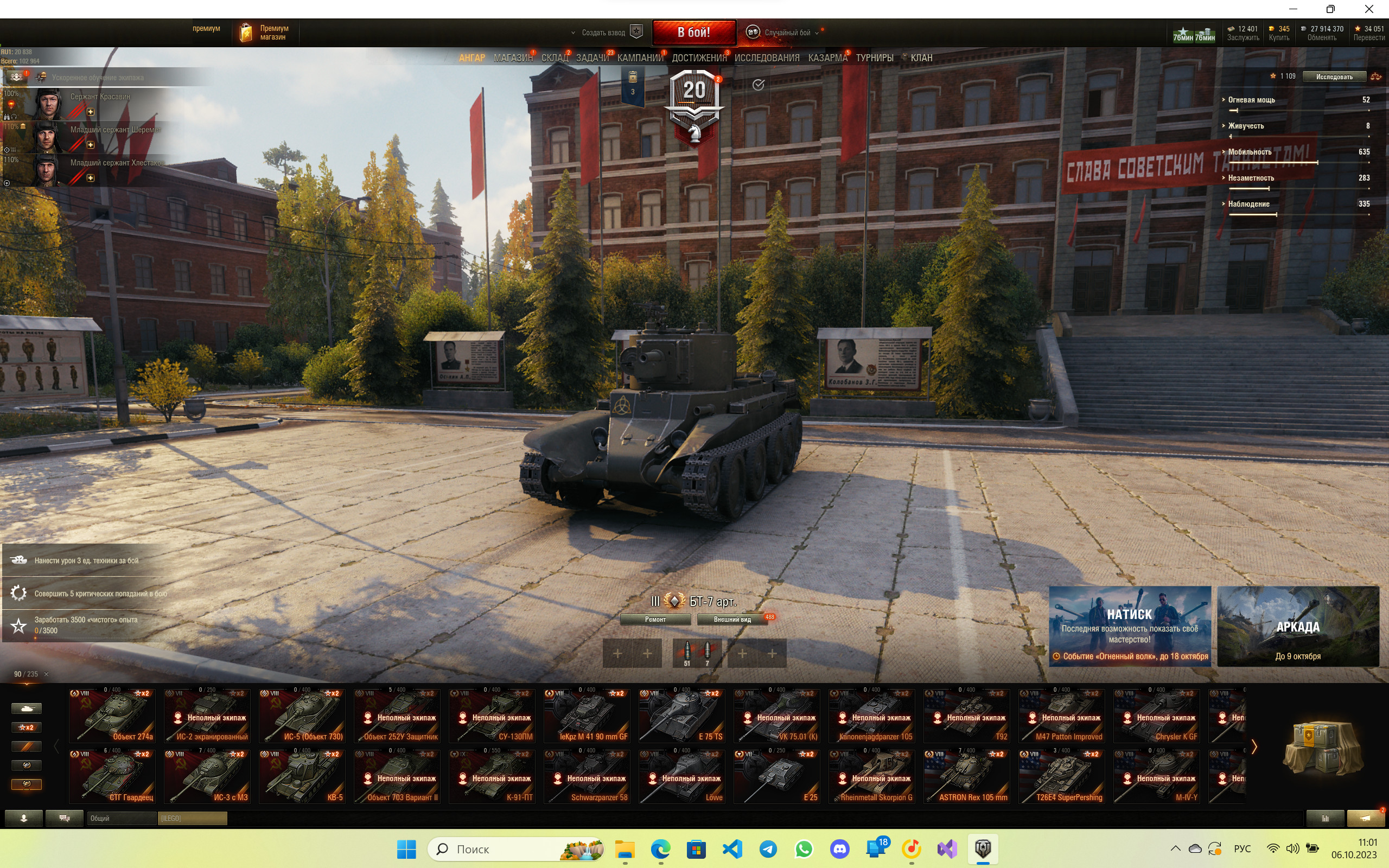Open the Случайный бой battle mode dropdown
The width and height of the screenshot is (1389, 868).
(x=783, y=33)
